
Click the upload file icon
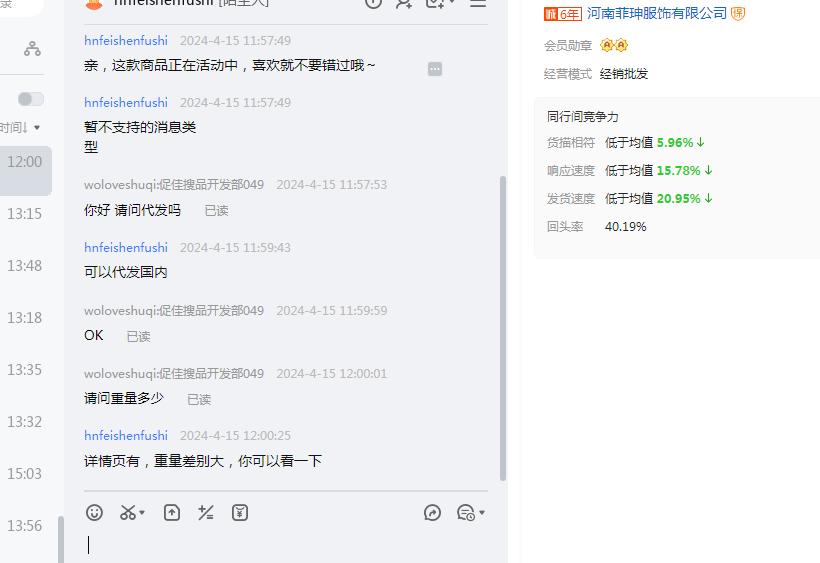point(172,513)
